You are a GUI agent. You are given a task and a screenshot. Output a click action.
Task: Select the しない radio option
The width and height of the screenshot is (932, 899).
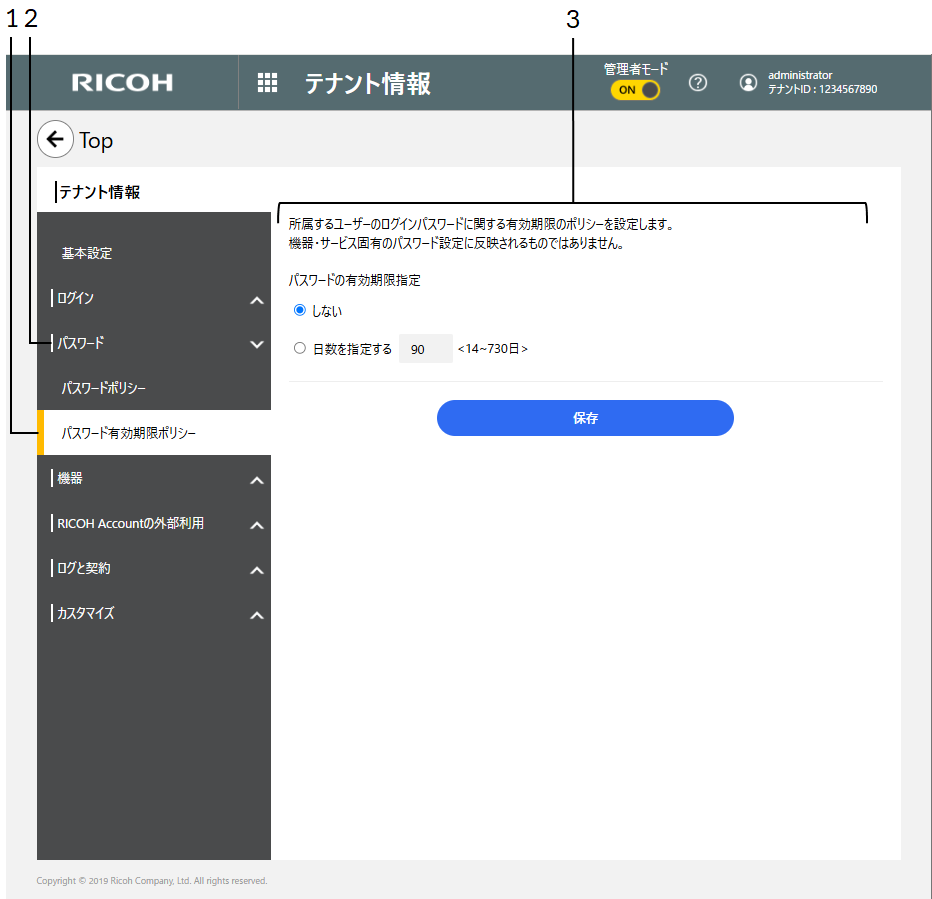(x=300, y=310)
